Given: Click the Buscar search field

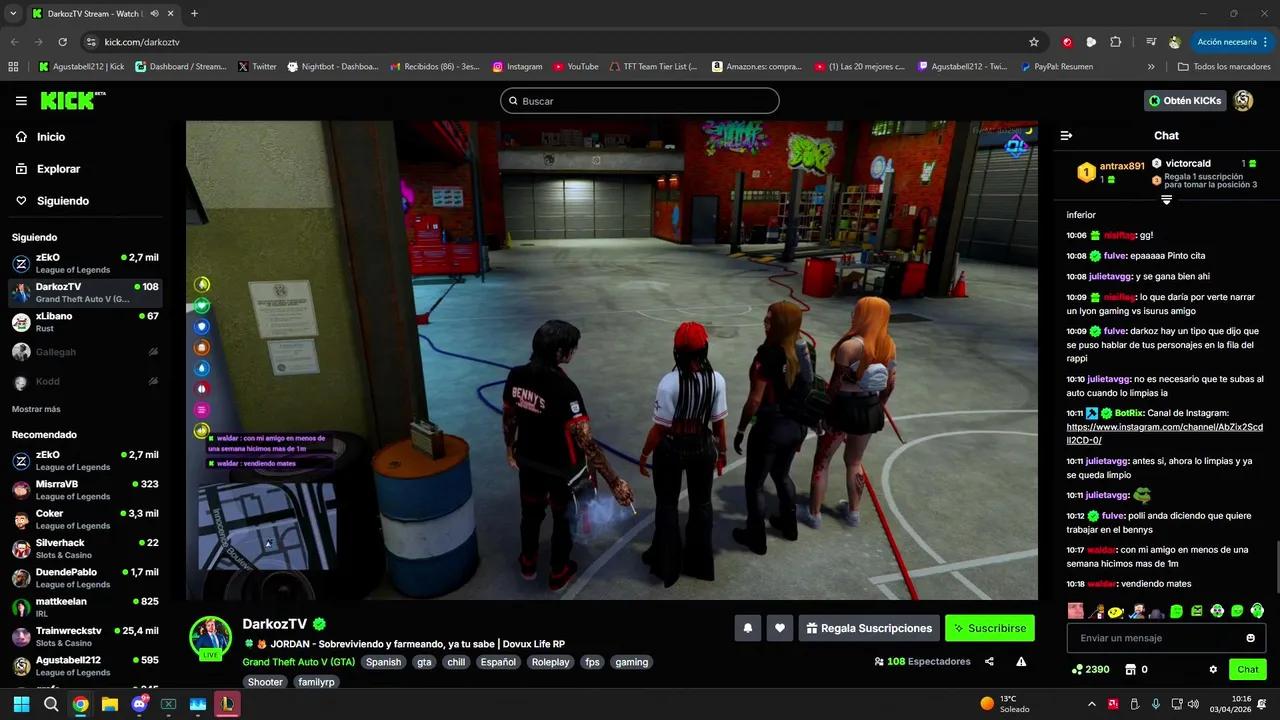Looking at the screenshot, I should click(x=640, y=101).
